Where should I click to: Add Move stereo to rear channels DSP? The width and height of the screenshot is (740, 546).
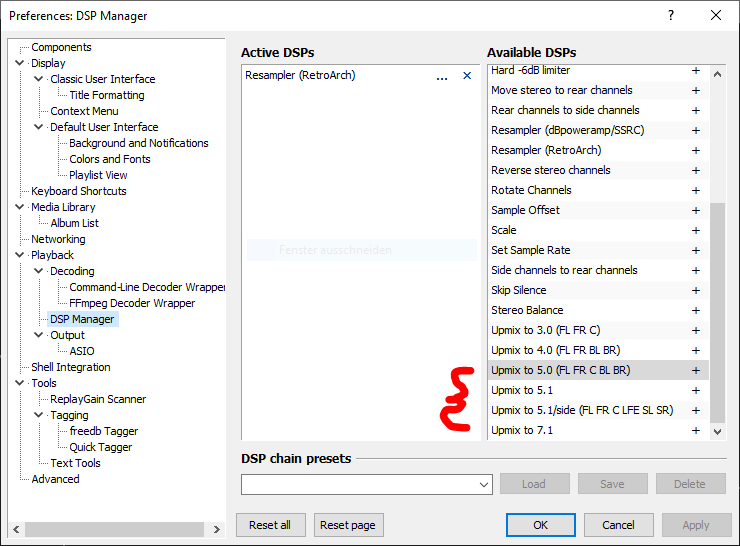coord(695,90)
